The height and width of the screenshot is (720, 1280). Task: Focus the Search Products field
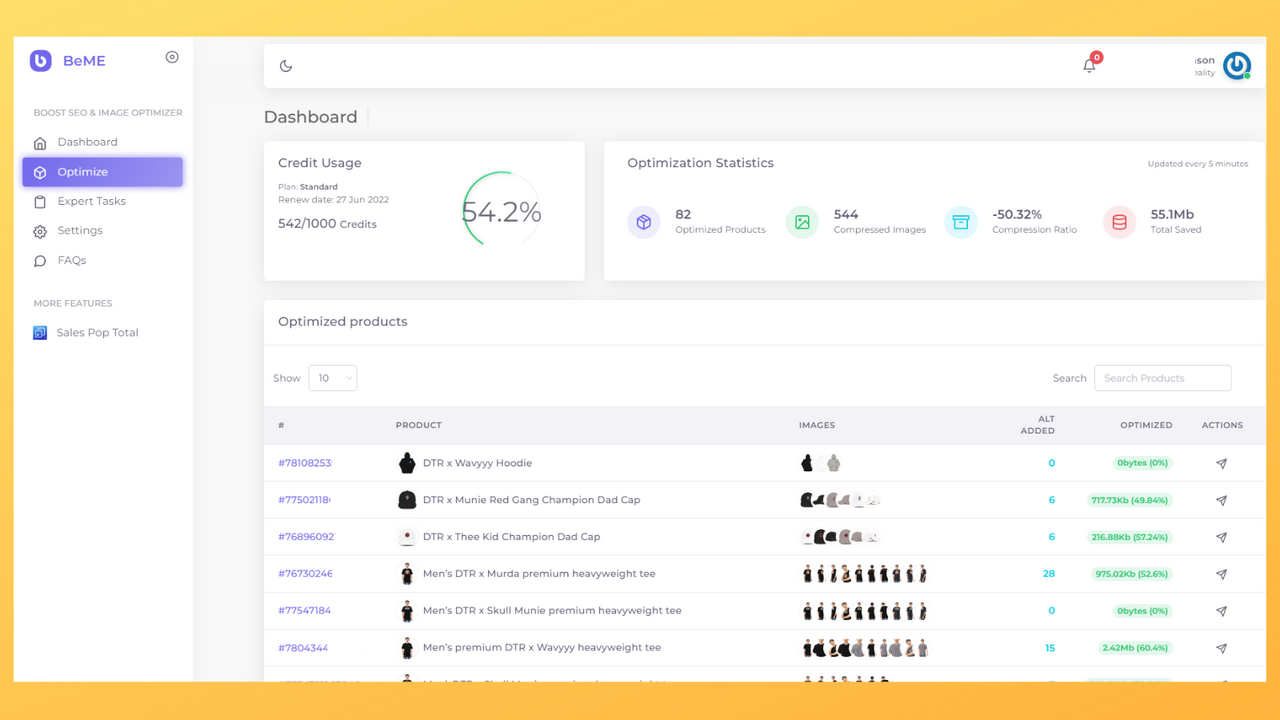point(1163,378)
